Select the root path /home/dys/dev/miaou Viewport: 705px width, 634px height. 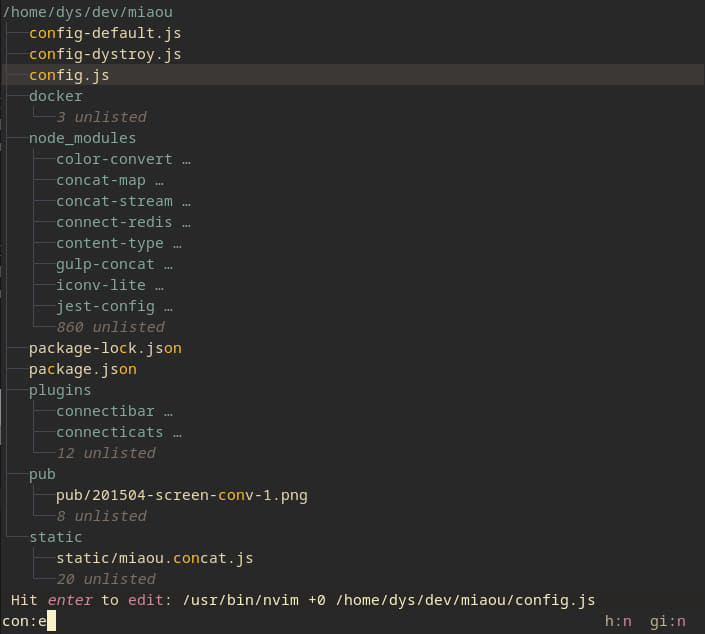tap(87, 12)
